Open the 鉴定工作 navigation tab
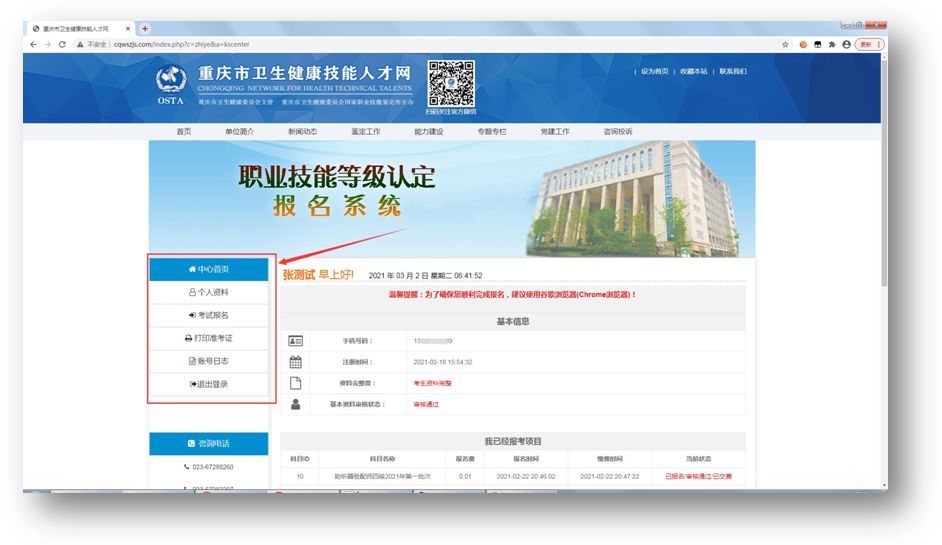The width and height of the screenshot is (942, 545). click(x=366, y=132)
